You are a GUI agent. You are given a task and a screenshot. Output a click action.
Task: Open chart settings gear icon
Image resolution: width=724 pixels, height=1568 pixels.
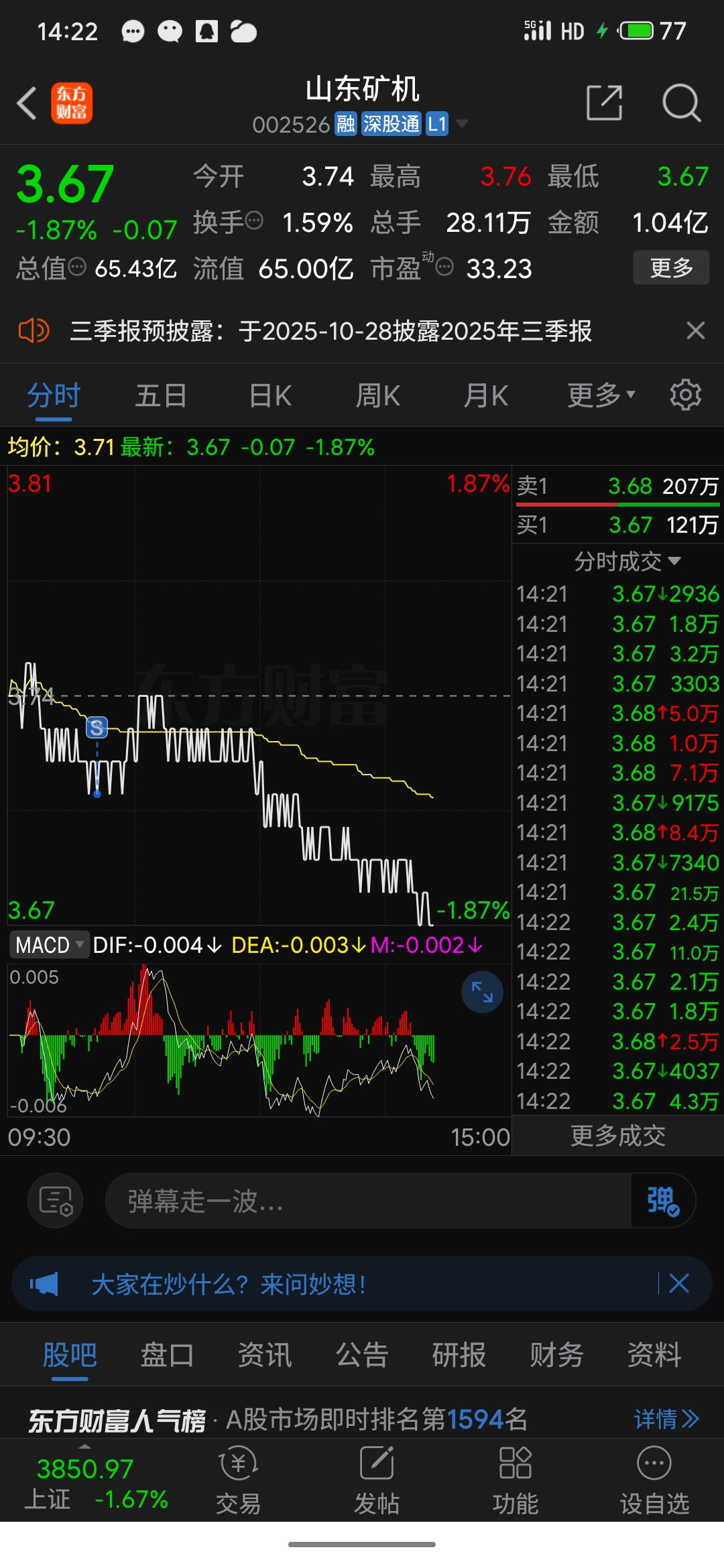(x=685, y=395)
